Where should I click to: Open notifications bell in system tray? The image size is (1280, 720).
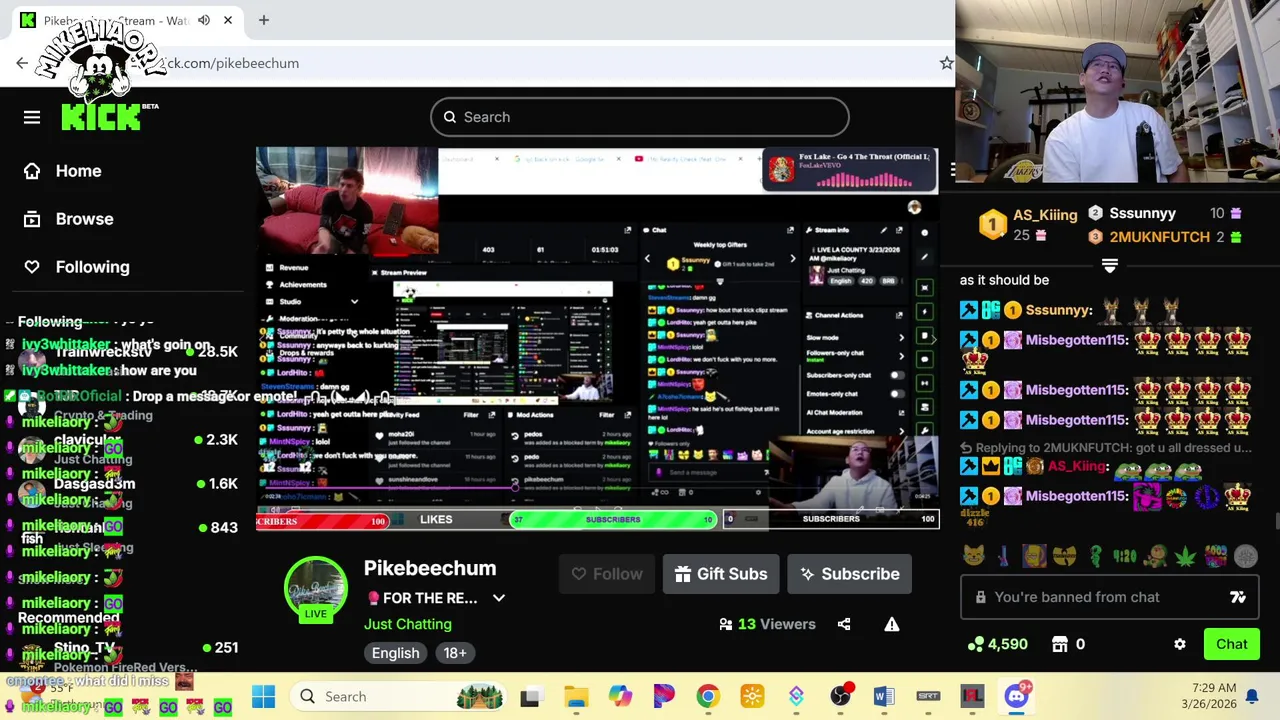(1251, 697)
